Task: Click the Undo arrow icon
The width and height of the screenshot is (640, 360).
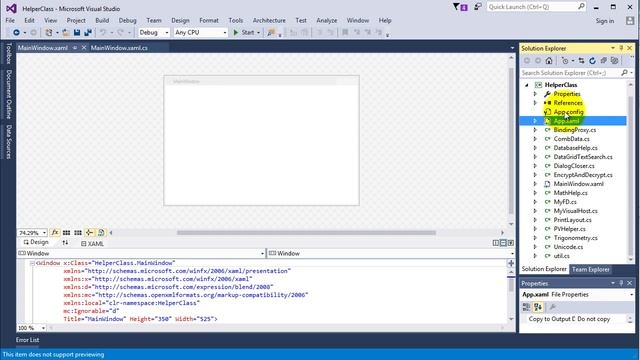Action: [x=103, y=32]
